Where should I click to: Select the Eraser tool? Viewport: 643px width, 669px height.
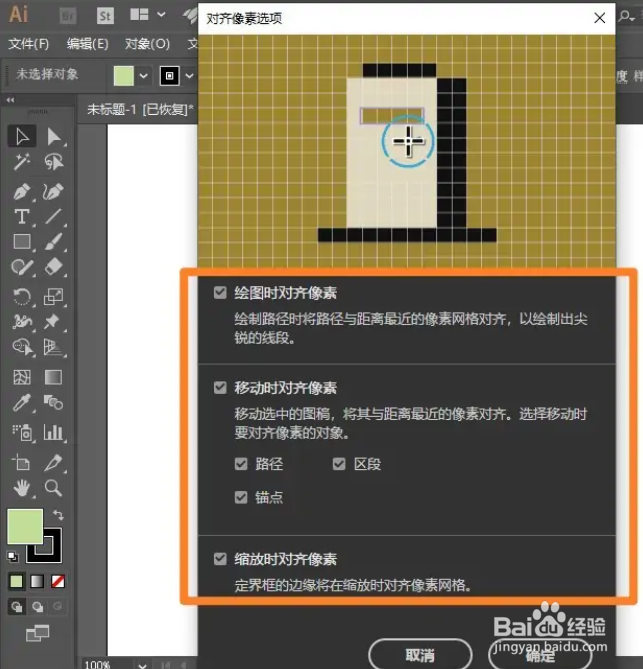click(54, 267)
